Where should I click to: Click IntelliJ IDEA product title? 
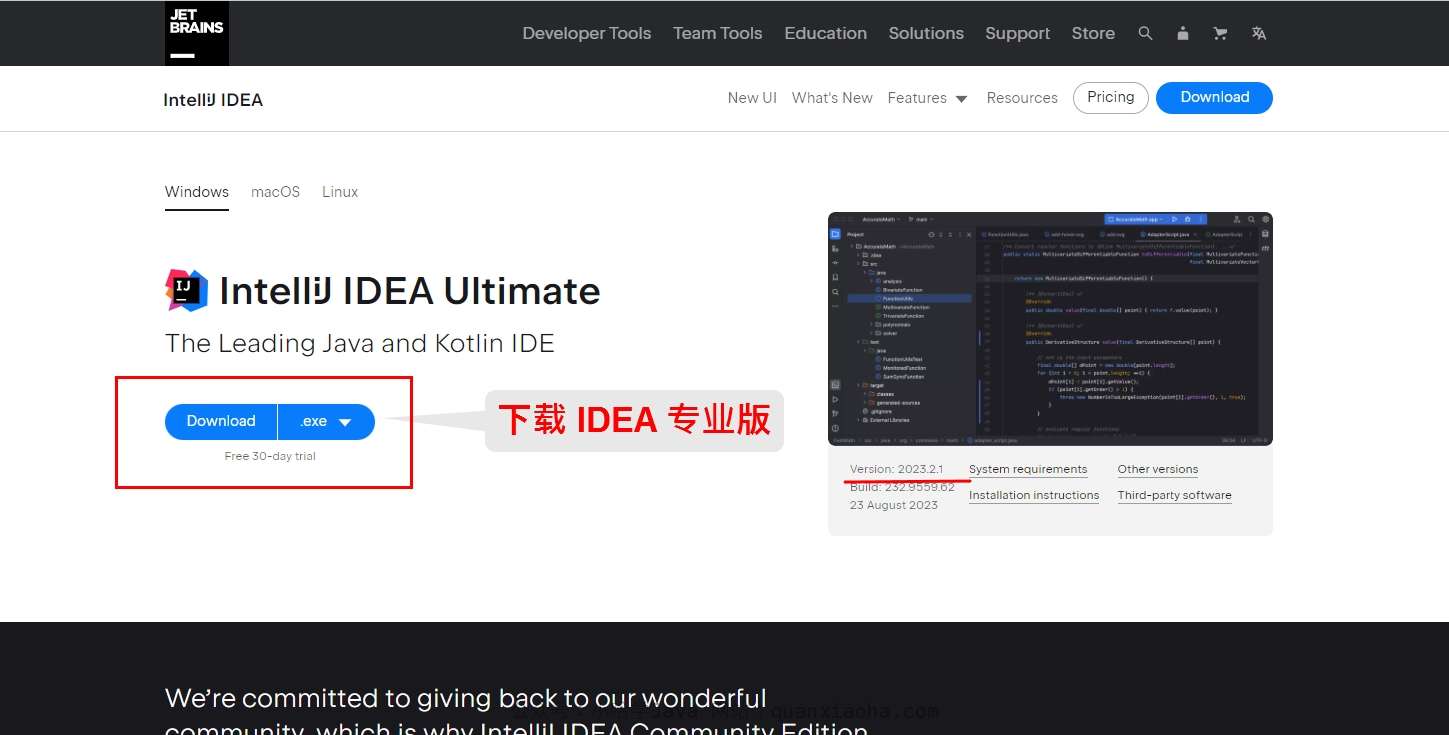coord(213,100)
